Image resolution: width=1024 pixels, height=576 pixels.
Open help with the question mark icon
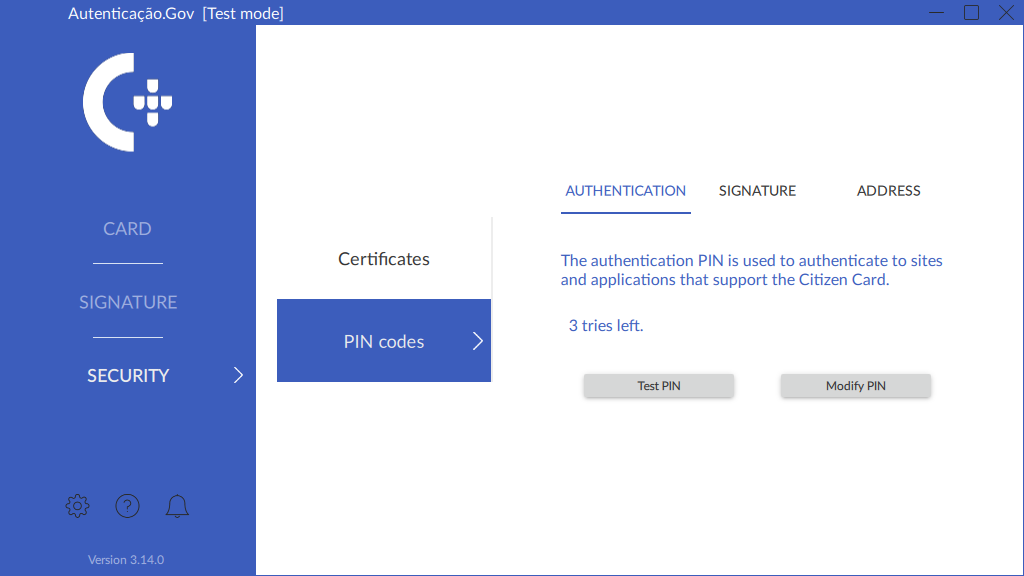(x=127, y=506)
